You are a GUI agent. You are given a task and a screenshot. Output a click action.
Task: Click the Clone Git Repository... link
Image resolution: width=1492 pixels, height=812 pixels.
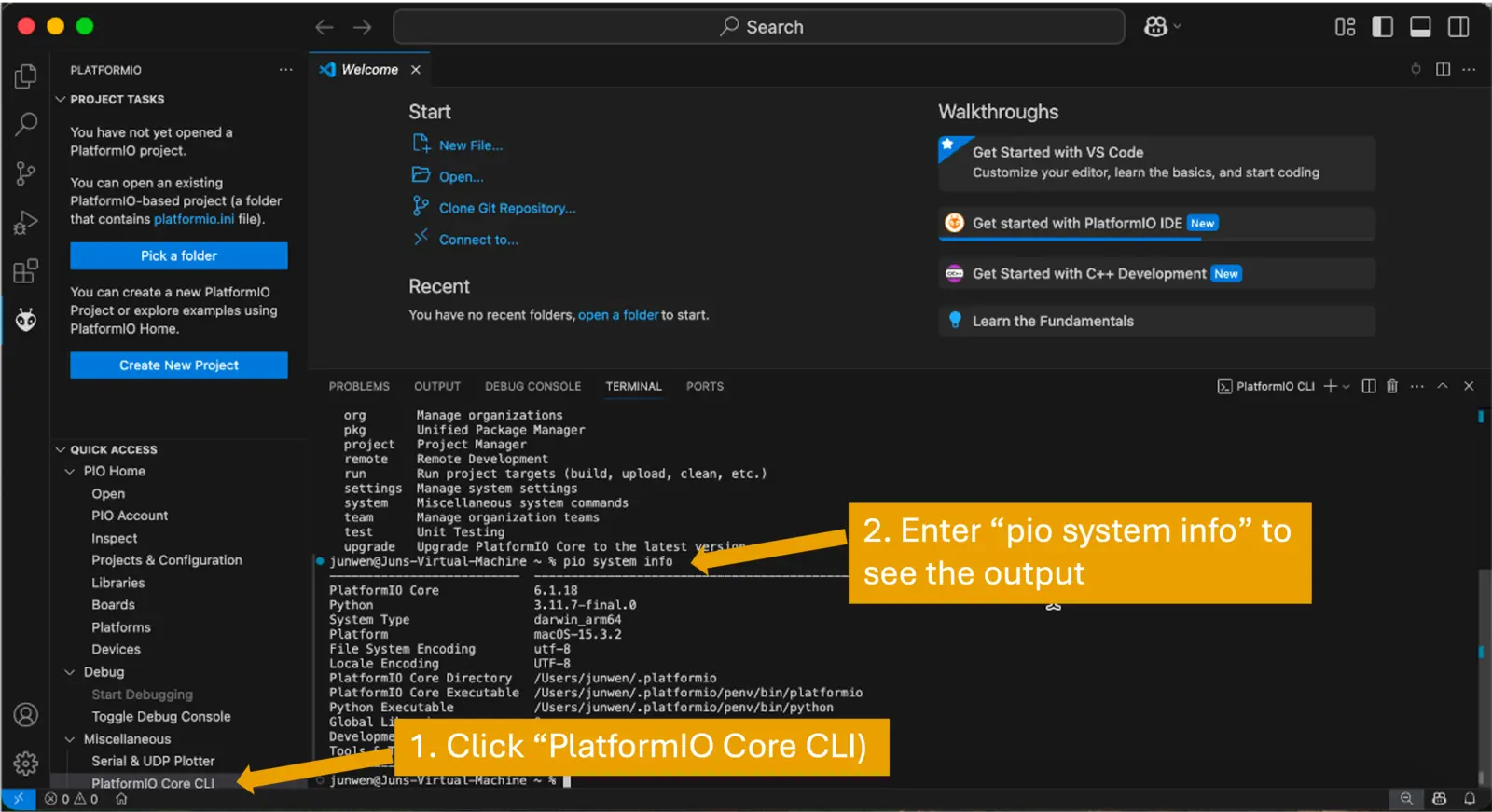click(x=507, y=208)
